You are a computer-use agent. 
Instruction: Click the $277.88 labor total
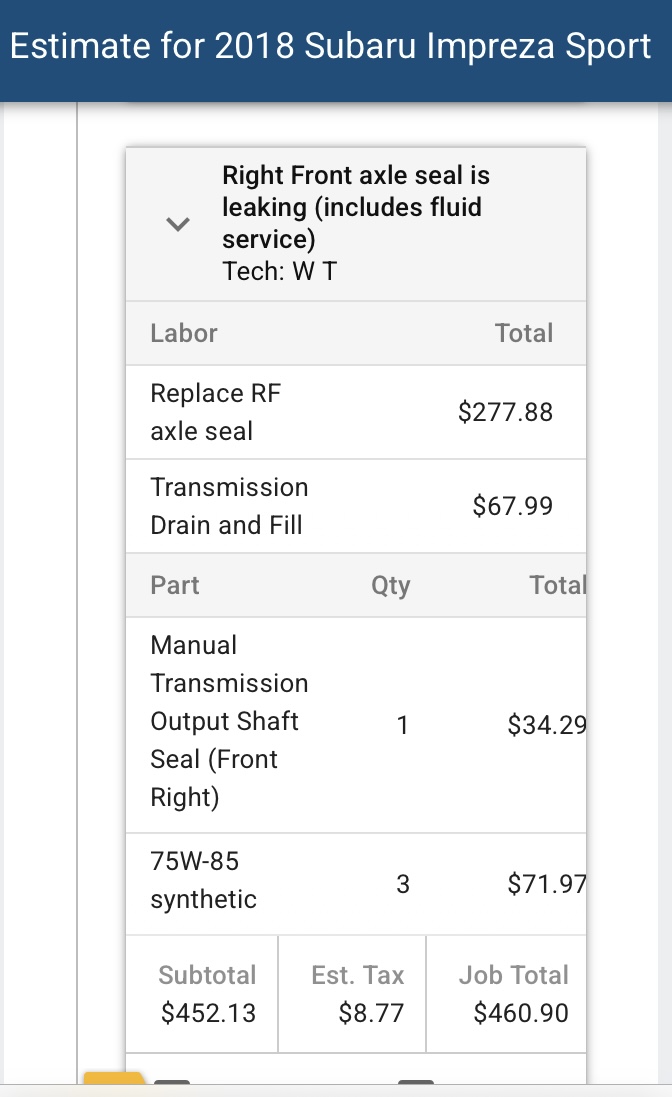(x=505, y=412)
